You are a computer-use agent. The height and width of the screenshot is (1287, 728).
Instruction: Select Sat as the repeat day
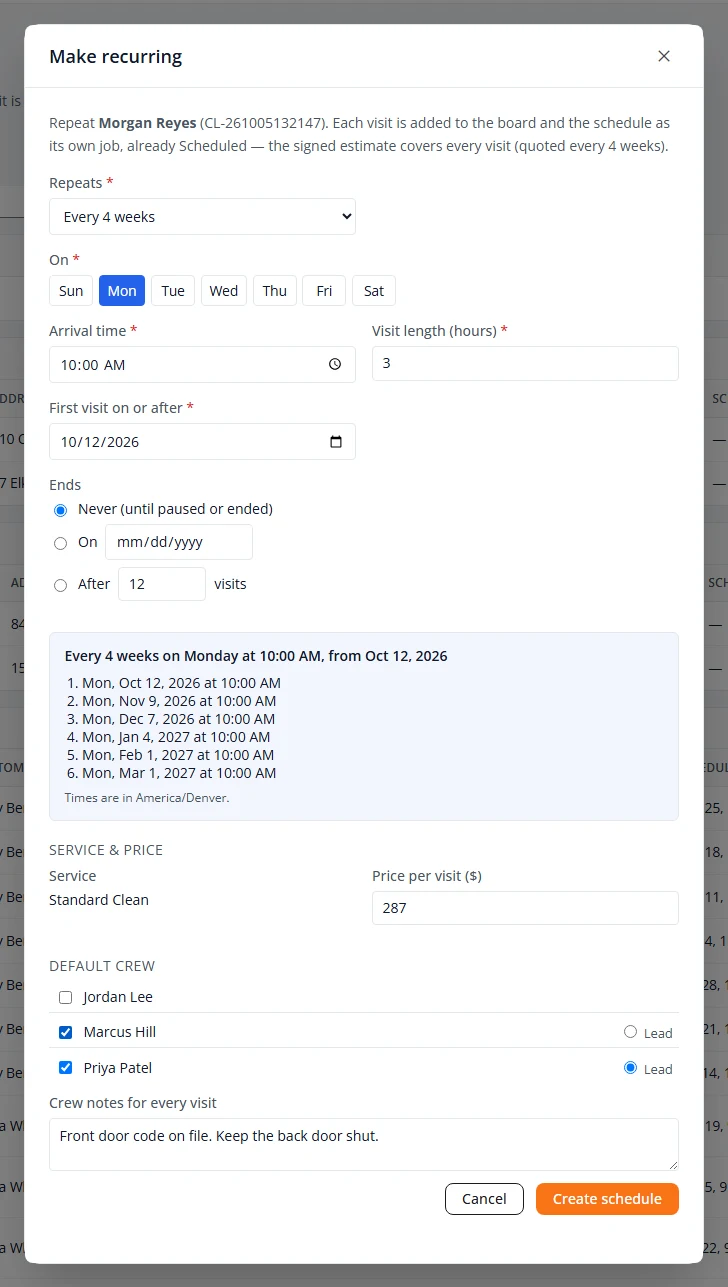[x=374, y=291]
